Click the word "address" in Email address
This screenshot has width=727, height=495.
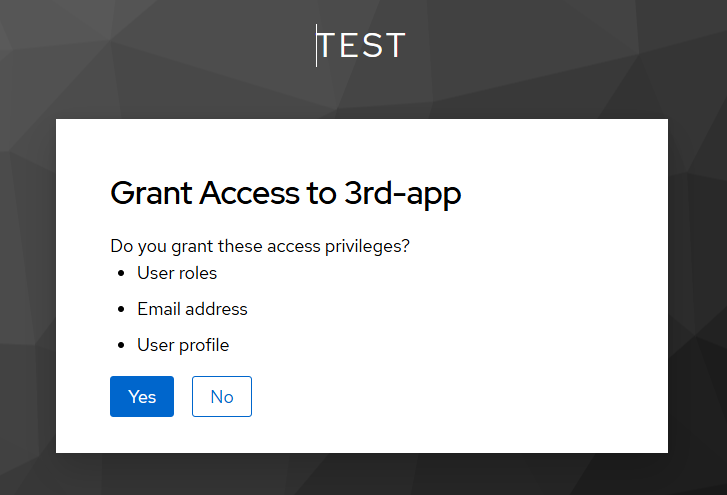(216, 309)
